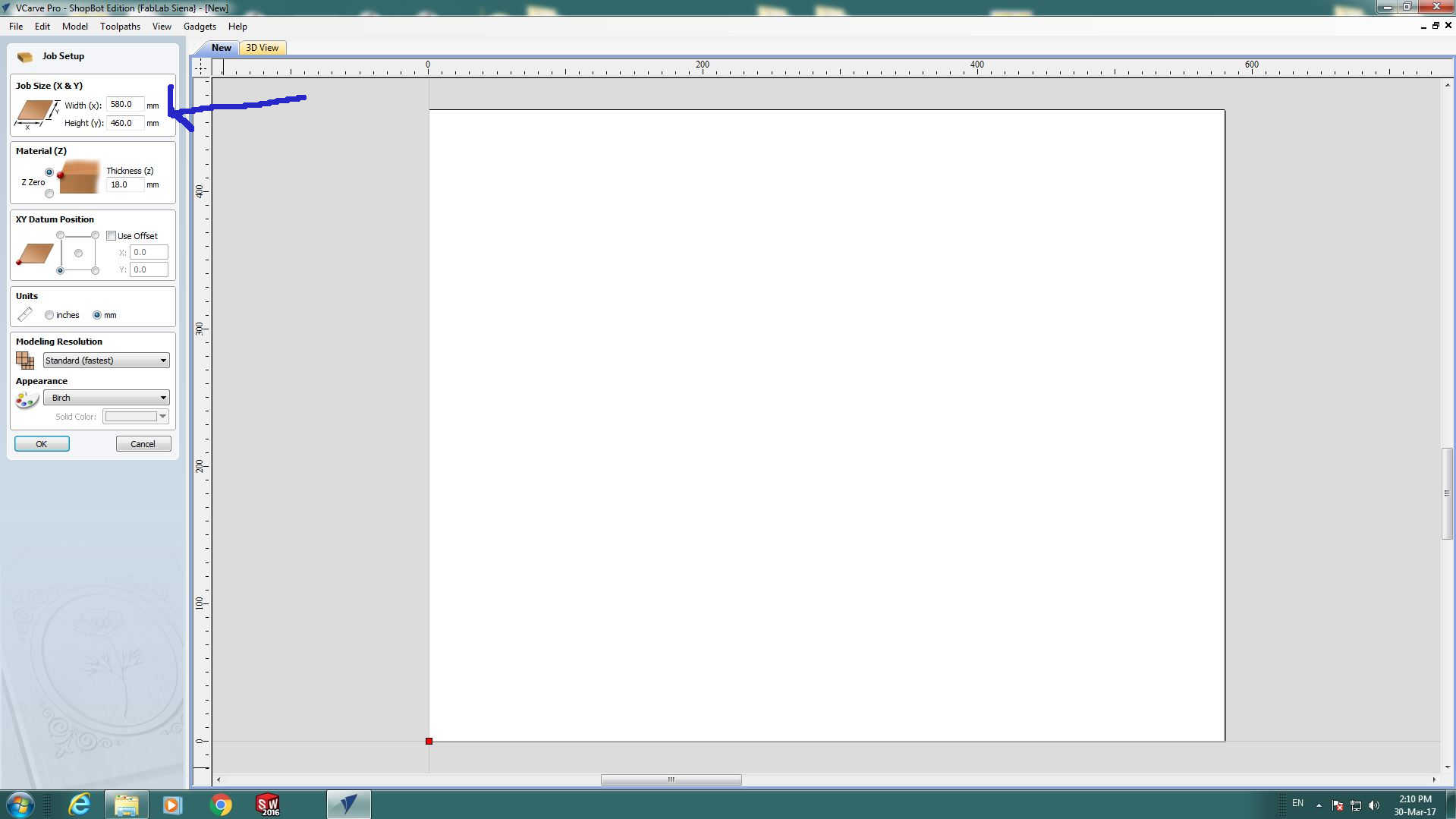Click the offset X input field
1456x819 pixels.
149,252
